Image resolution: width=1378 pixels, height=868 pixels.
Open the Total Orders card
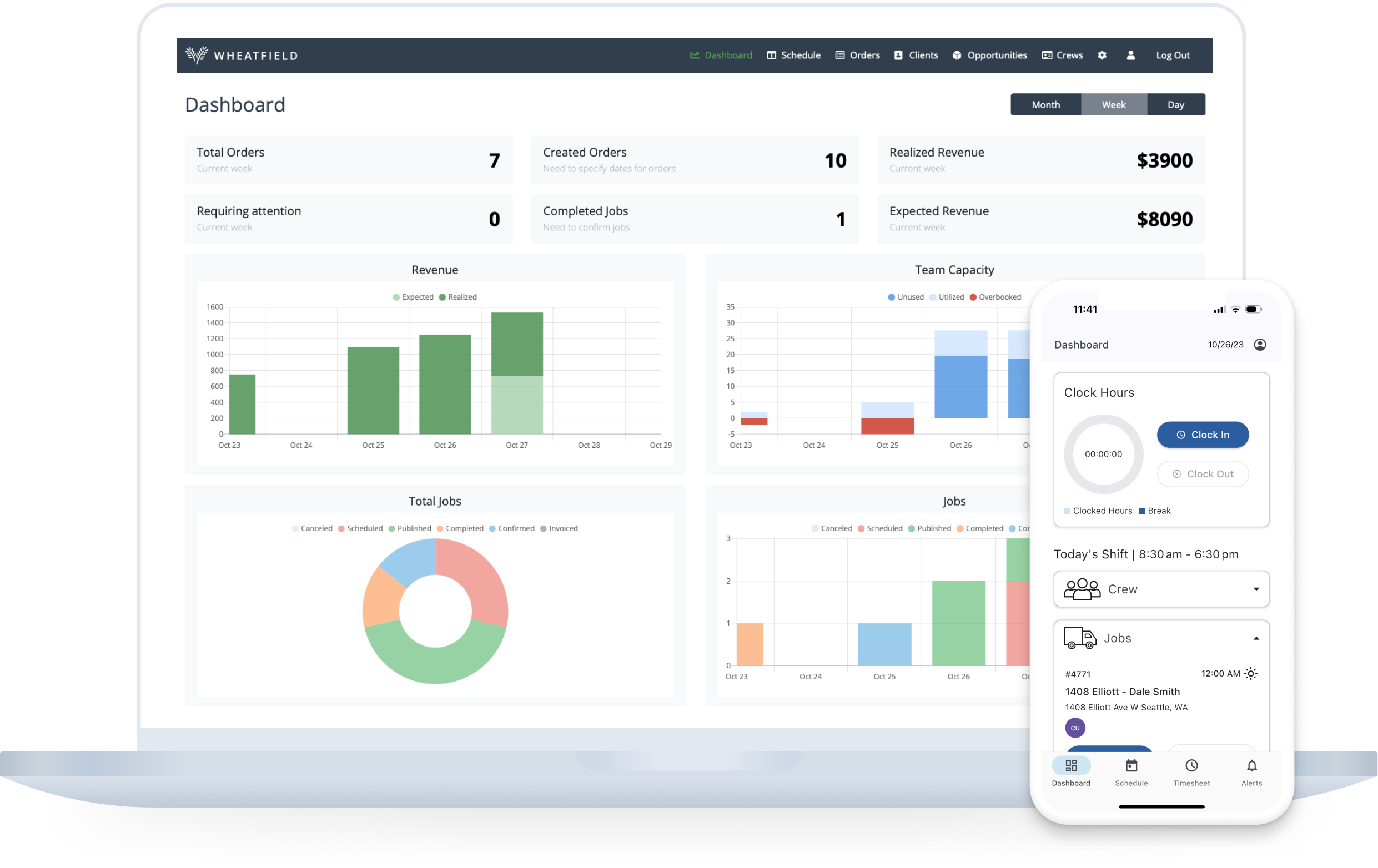pyautogui.click(x=349, y=160)
